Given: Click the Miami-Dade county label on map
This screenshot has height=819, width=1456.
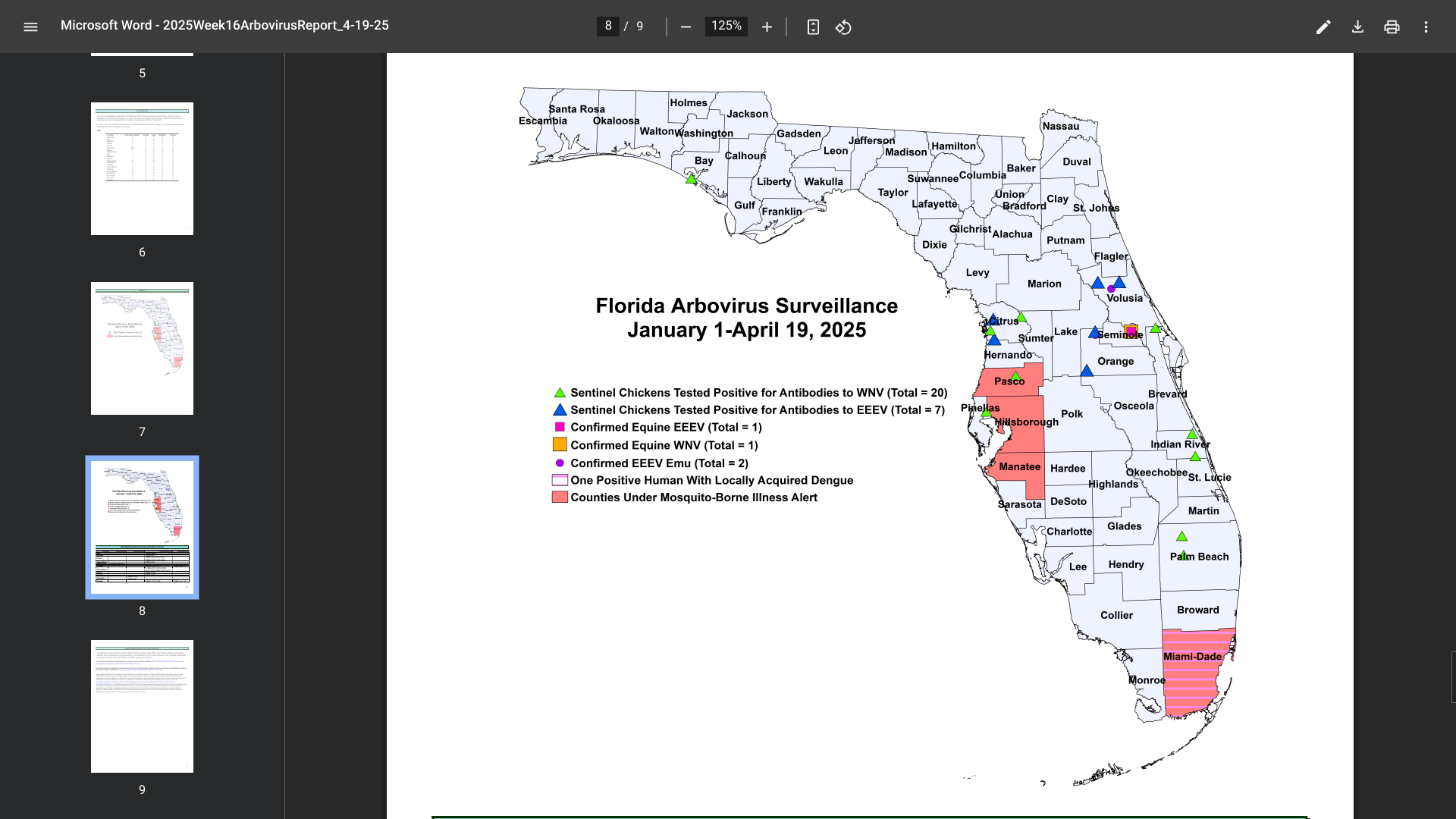Looking at the screenshot, I should [x=1192, y=657].
